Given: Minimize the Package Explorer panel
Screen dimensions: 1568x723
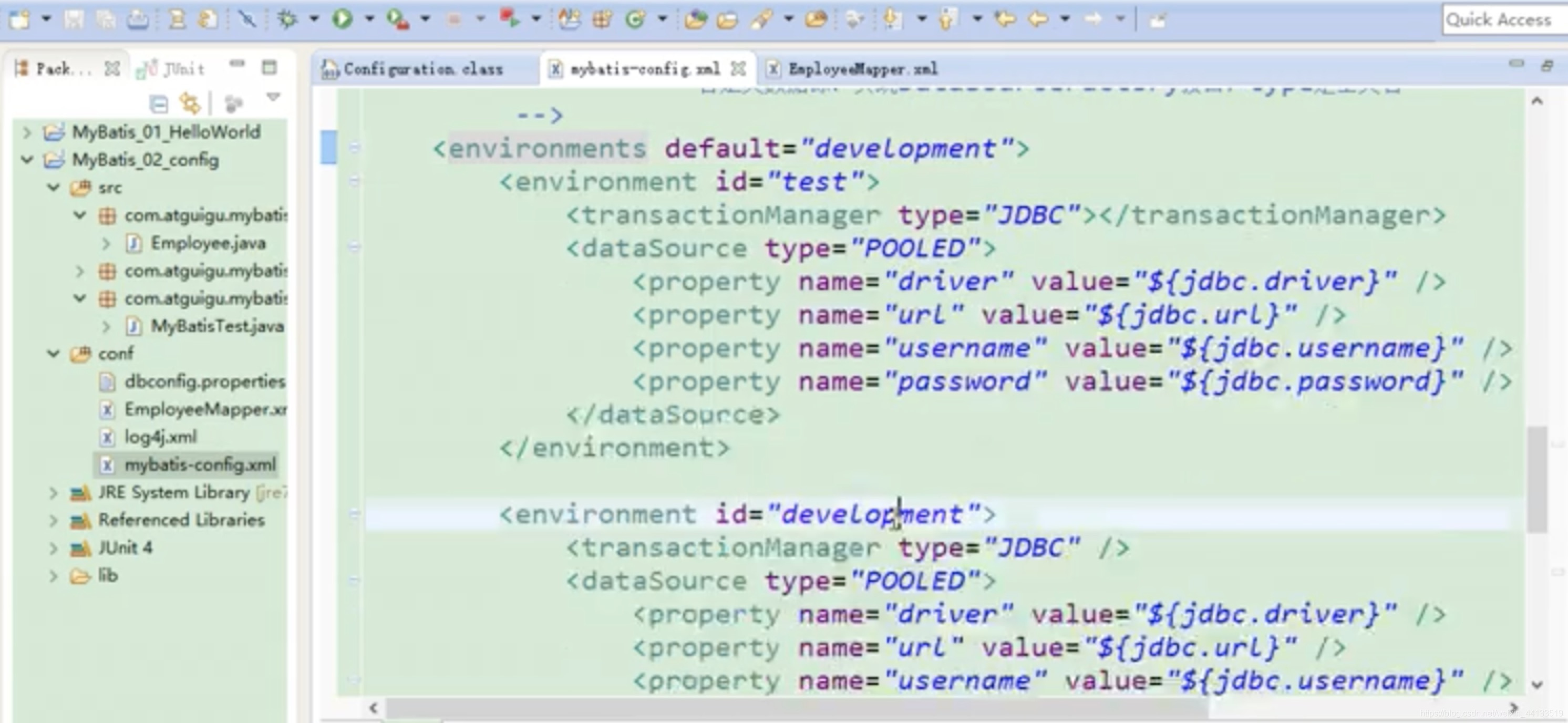Looking at the screenshot, I should point(237,63).
